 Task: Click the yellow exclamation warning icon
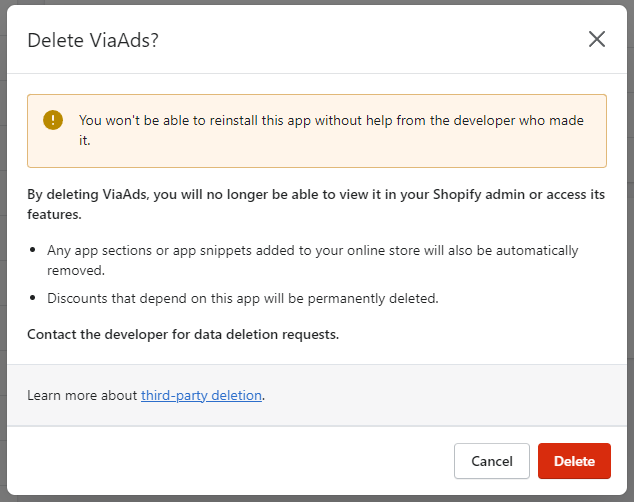point(53,120)
